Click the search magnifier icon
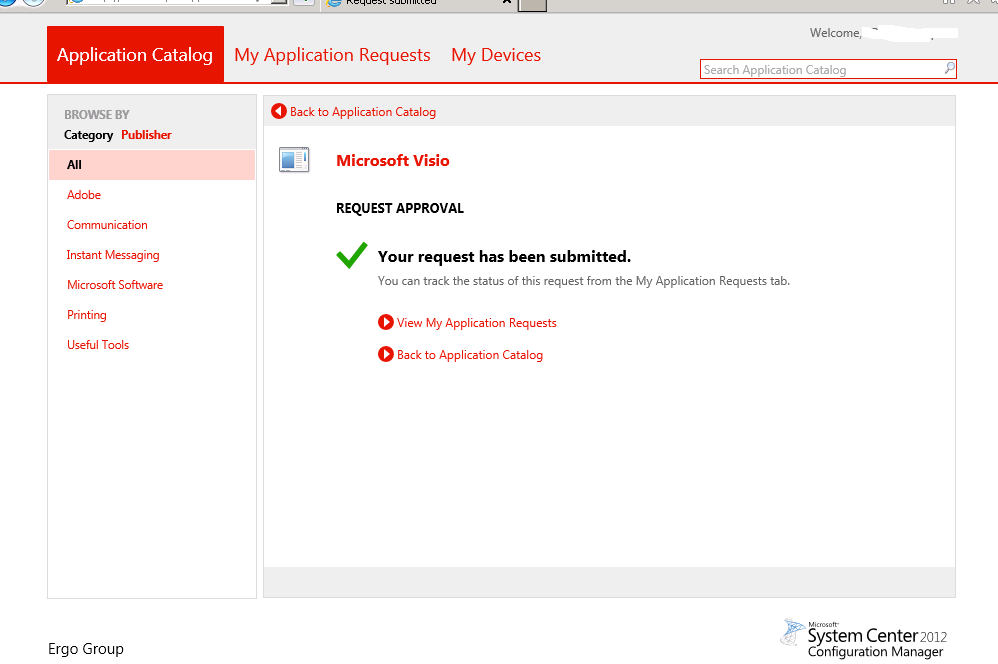The height and width of the screenshot is (664, 998). coord(949,69)
